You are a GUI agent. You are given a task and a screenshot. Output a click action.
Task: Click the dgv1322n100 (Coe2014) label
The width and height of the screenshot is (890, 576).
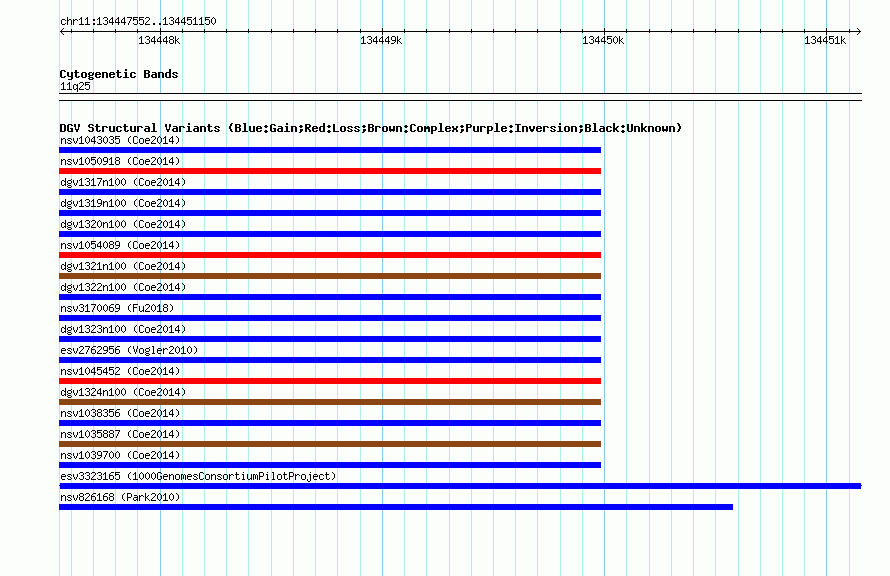123,287
